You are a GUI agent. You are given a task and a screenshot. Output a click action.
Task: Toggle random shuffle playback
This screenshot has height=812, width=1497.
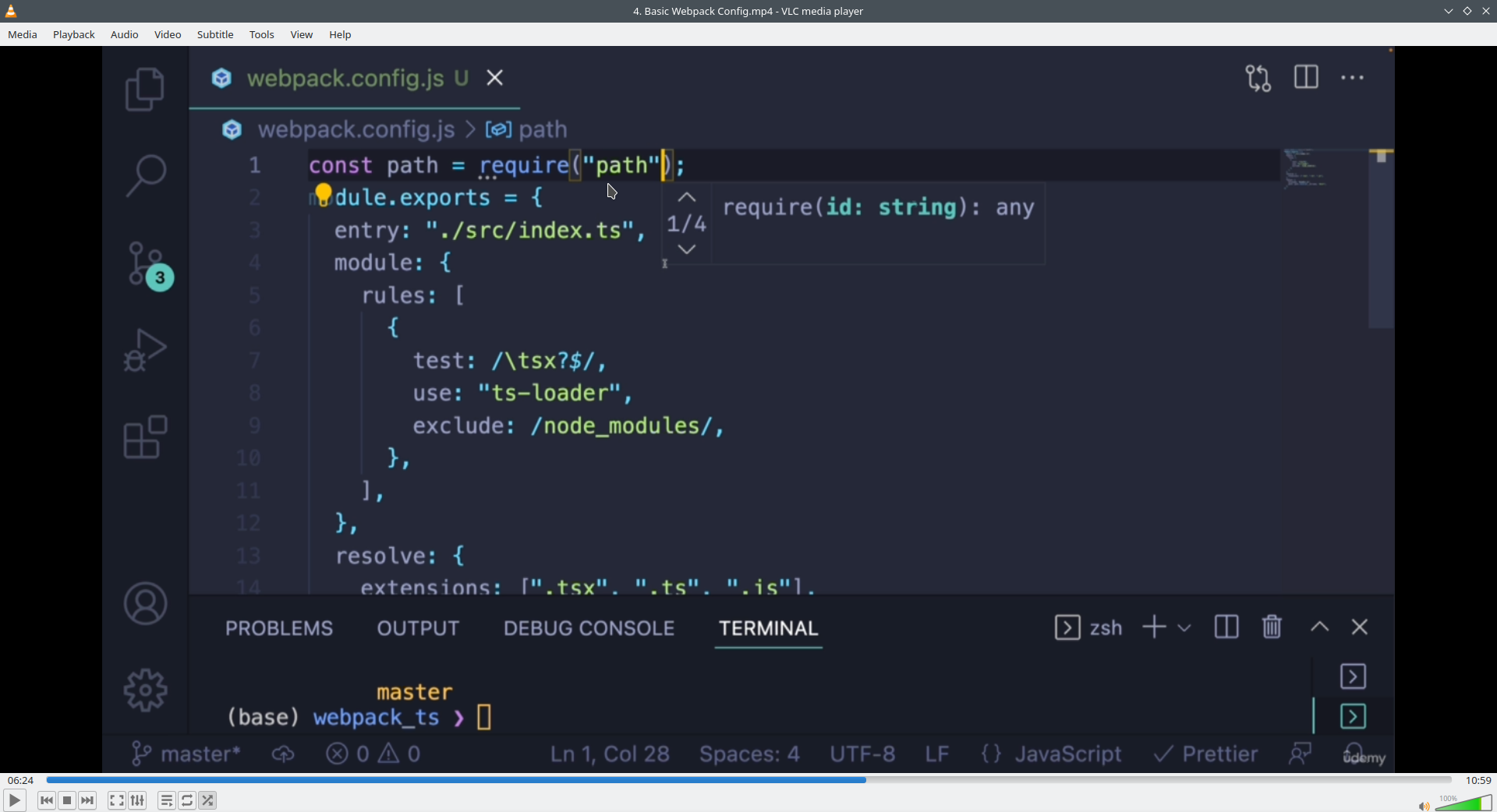[x=208, y=800]
